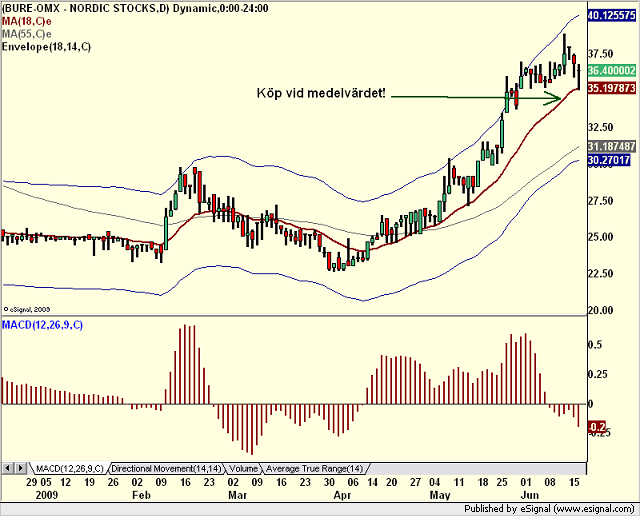Image resolution: width=640 pixels, height=516 pixels.
Task: Click the 20.00 price scale label
Action: [600, 311]
